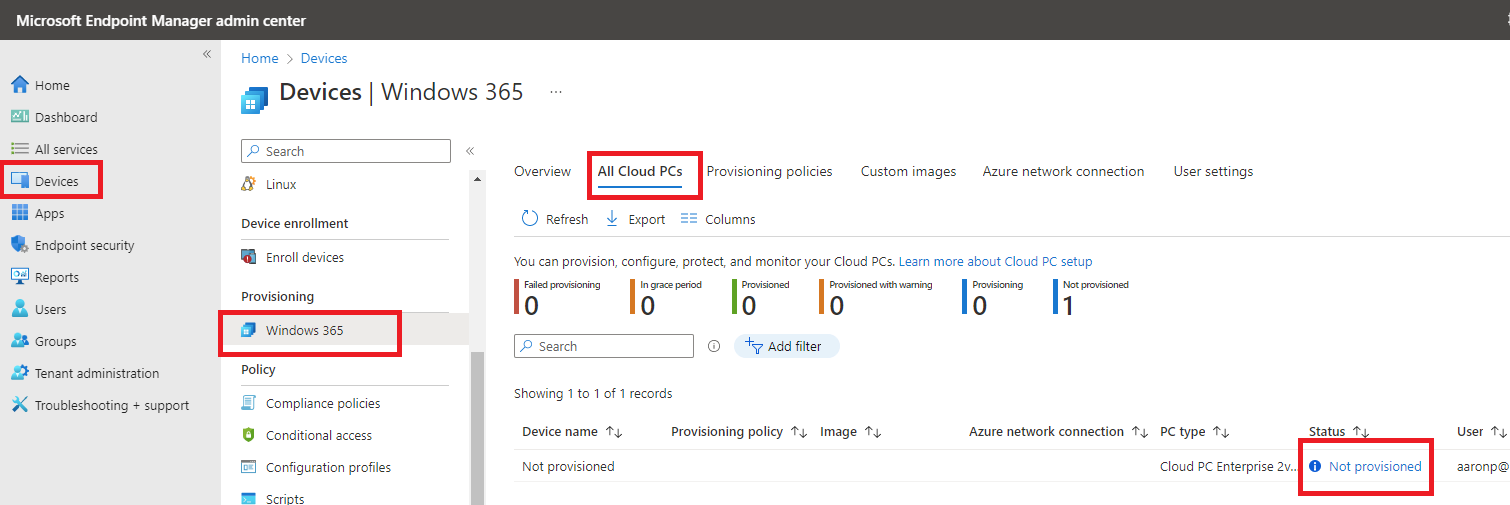Switch to the Overview tab
Screen dimensions: 1510x505
[542, 171]
